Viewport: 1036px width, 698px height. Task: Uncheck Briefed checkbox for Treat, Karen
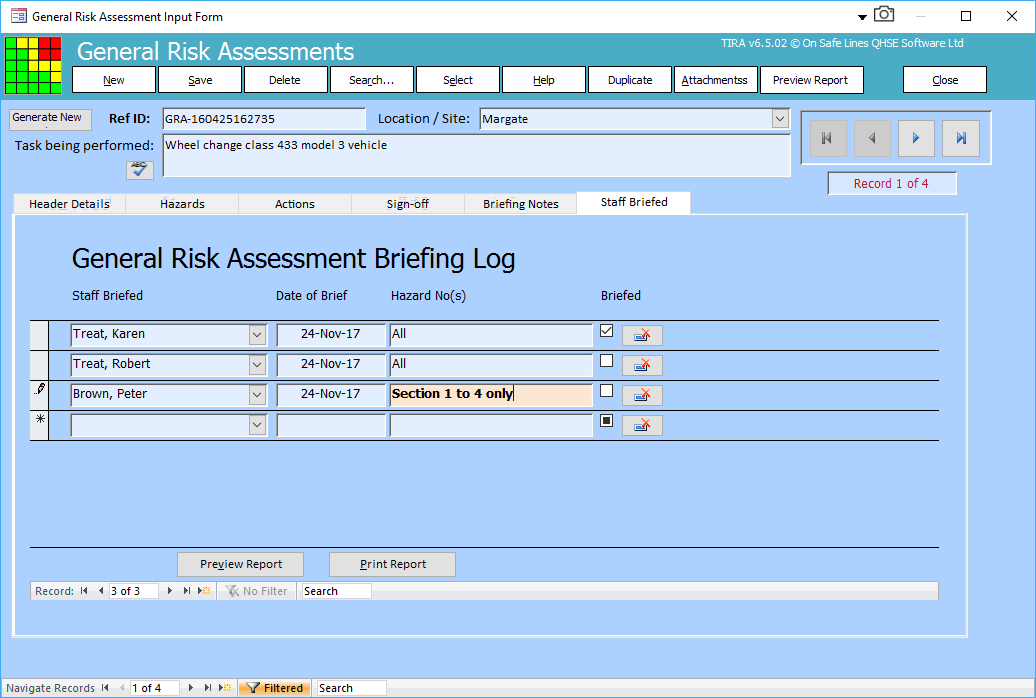tap(607, 330)
